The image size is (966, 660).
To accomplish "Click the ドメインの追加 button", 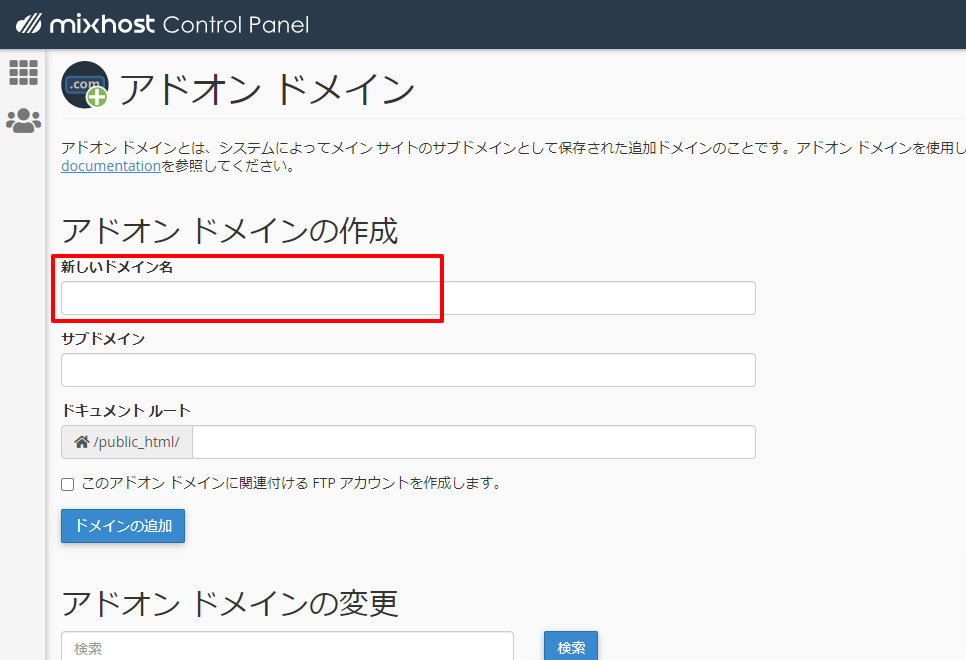I will pyautogui.click(x=123, y=526).
